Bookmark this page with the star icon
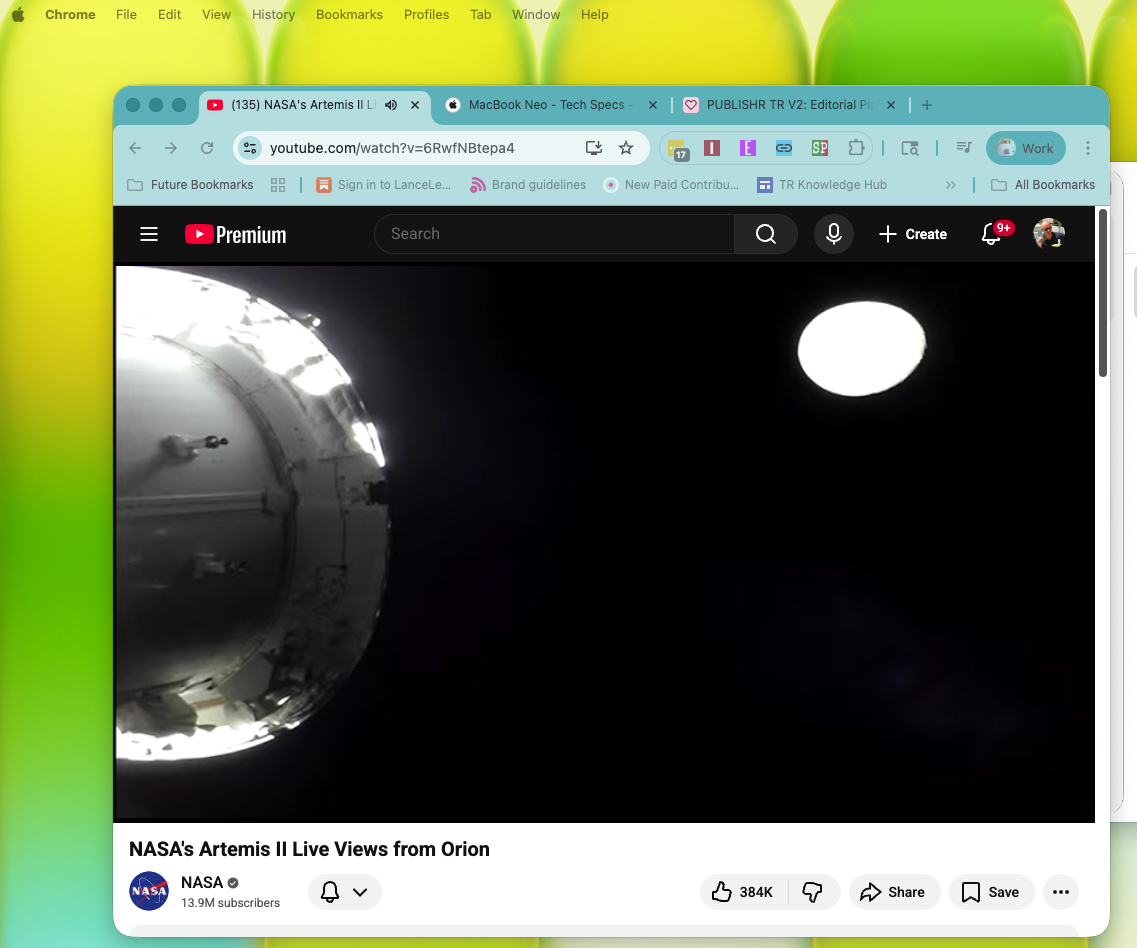 coord(626,147)
